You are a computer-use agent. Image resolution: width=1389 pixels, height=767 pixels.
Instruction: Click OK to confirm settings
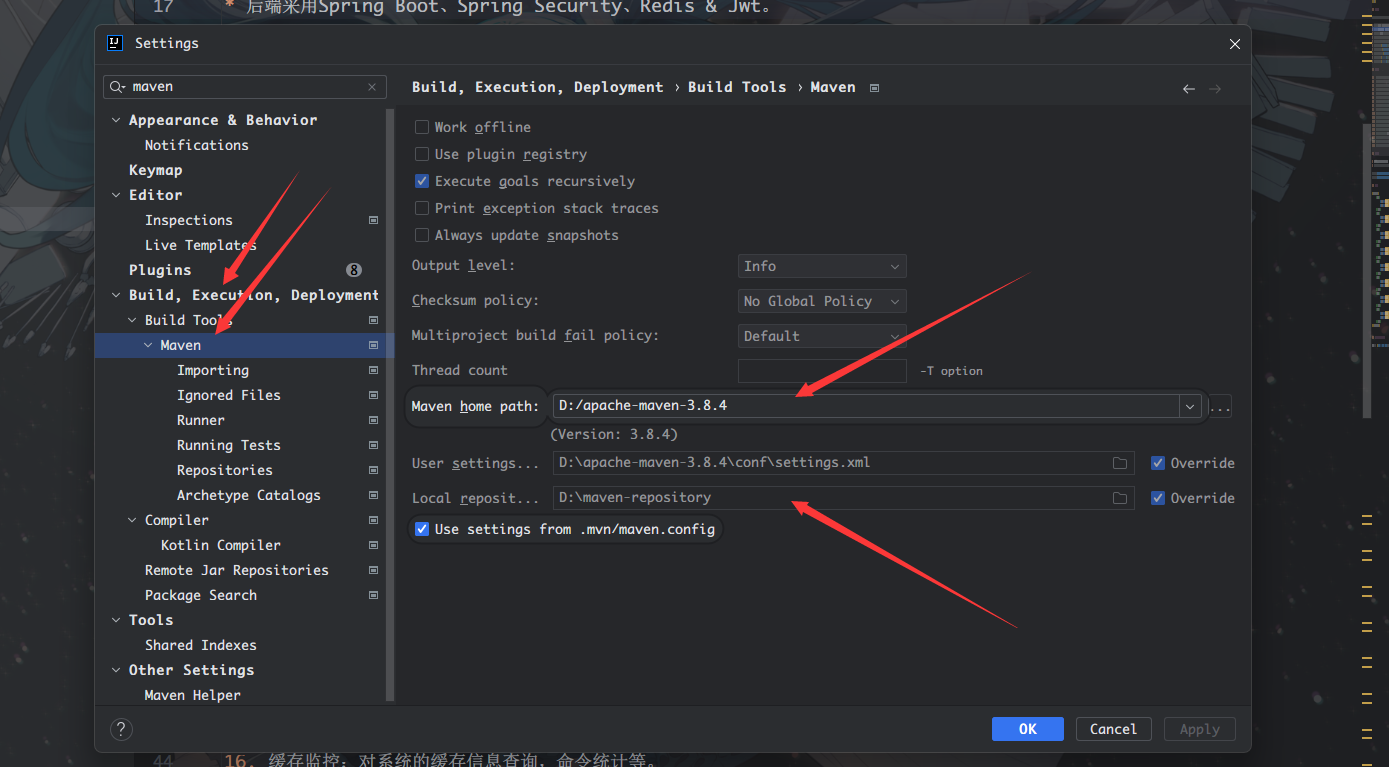pyautogui.click(x=1028, y=729)
